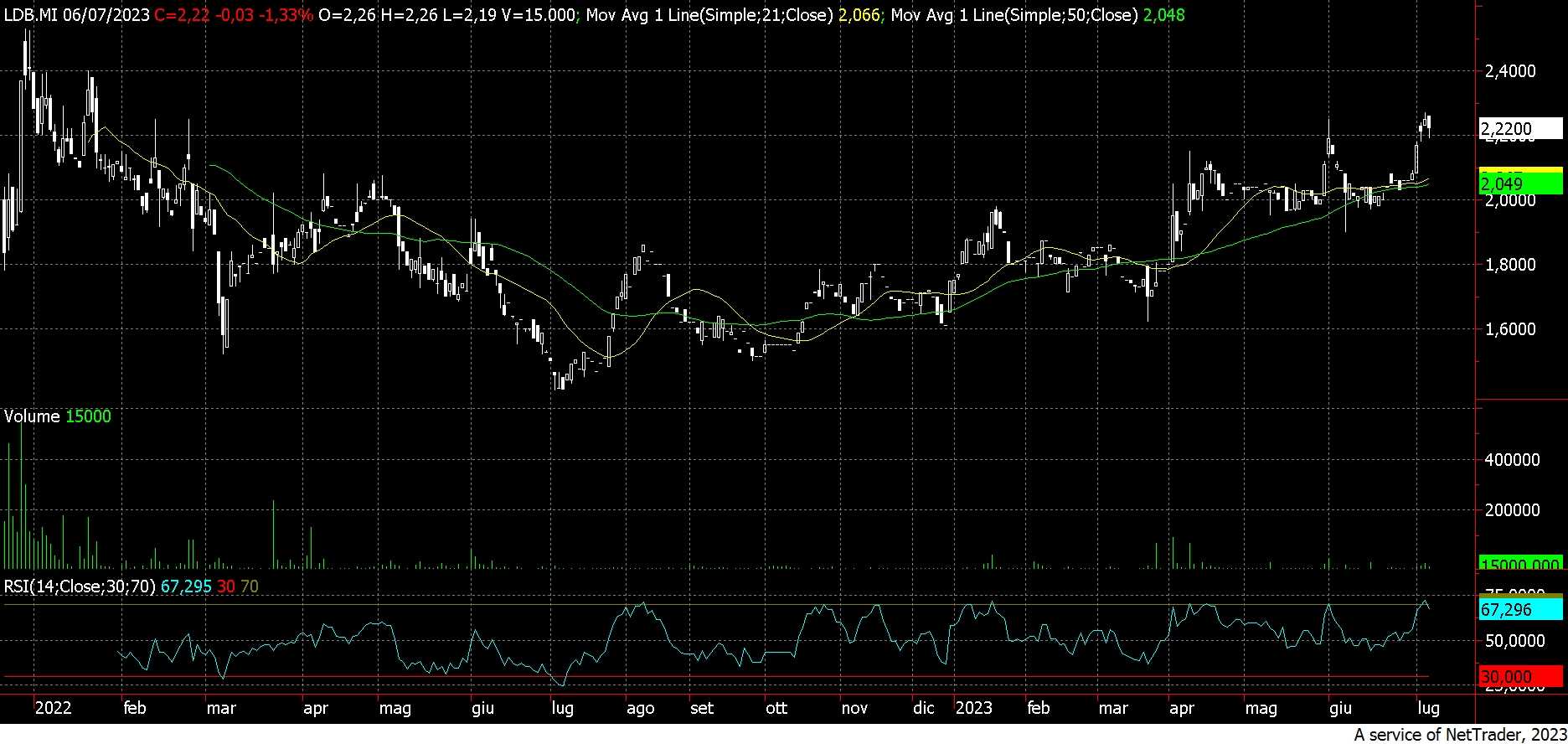This screenshot has height=744, width=1568.
Task: Click the 400000 volume axis label
Action: 1512,459
